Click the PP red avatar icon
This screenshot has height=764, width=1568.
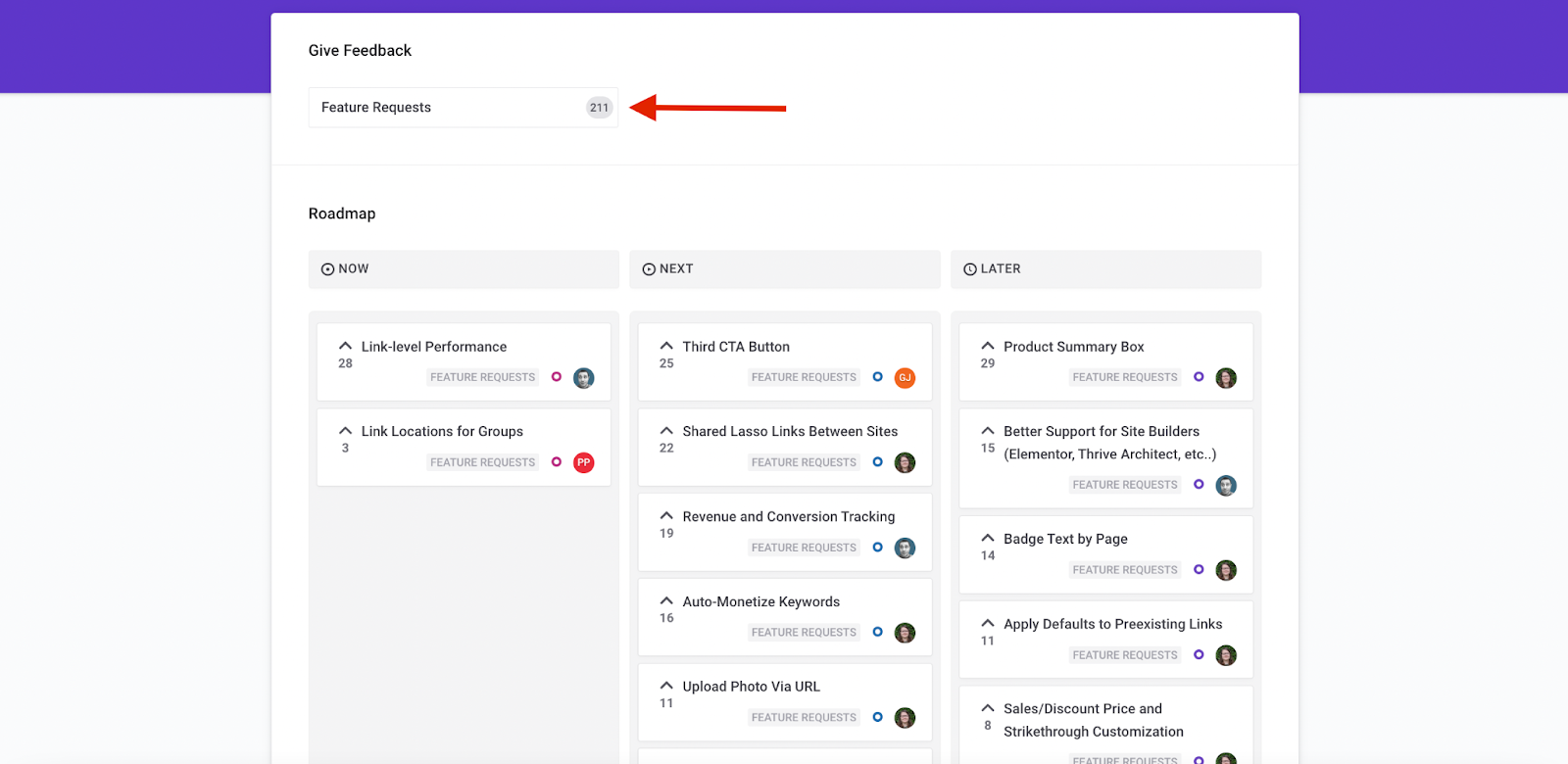click(x=583, y=462)
